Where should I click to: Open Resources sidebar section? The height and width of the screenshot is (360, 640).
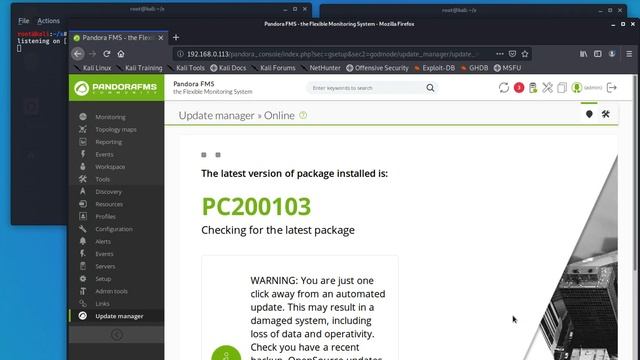pos(109,204)
